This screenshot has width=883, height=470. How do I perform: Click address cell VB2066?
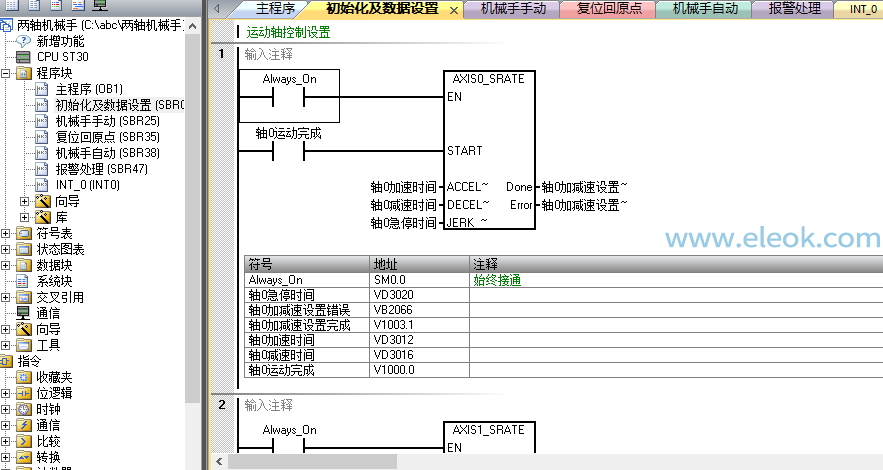point(420,310)
